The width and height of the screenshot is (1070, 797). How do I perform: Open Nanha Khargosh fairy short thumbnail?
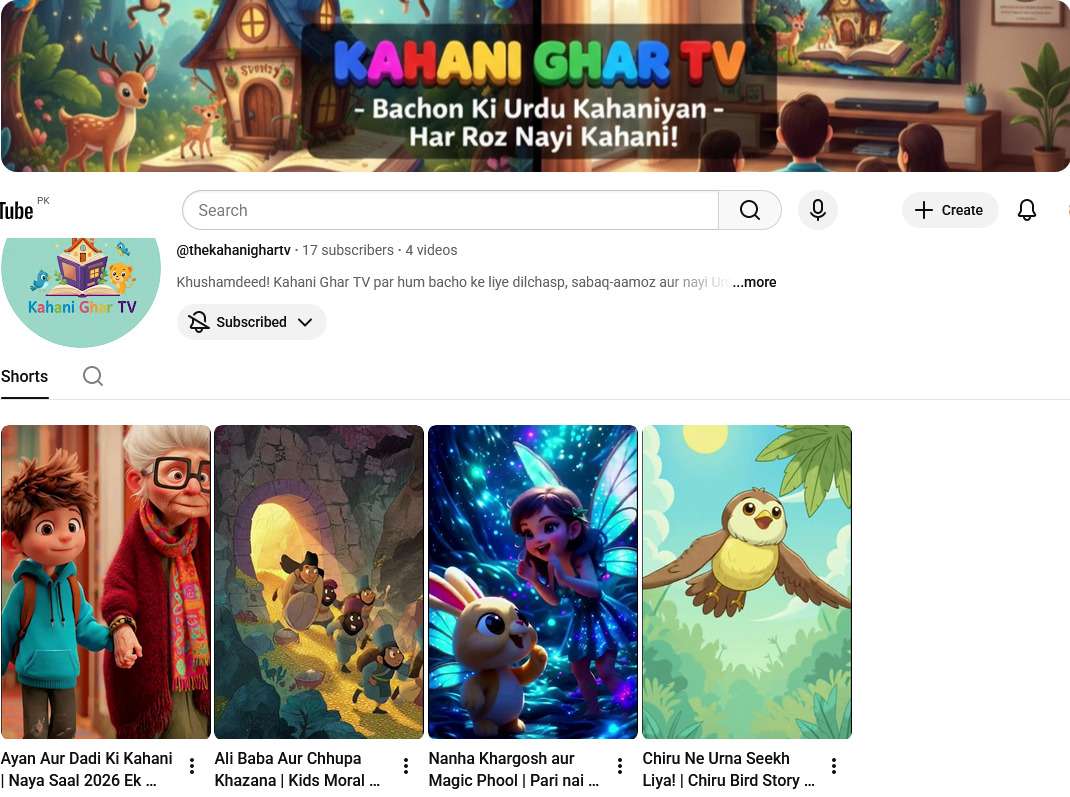coord(533,581)
